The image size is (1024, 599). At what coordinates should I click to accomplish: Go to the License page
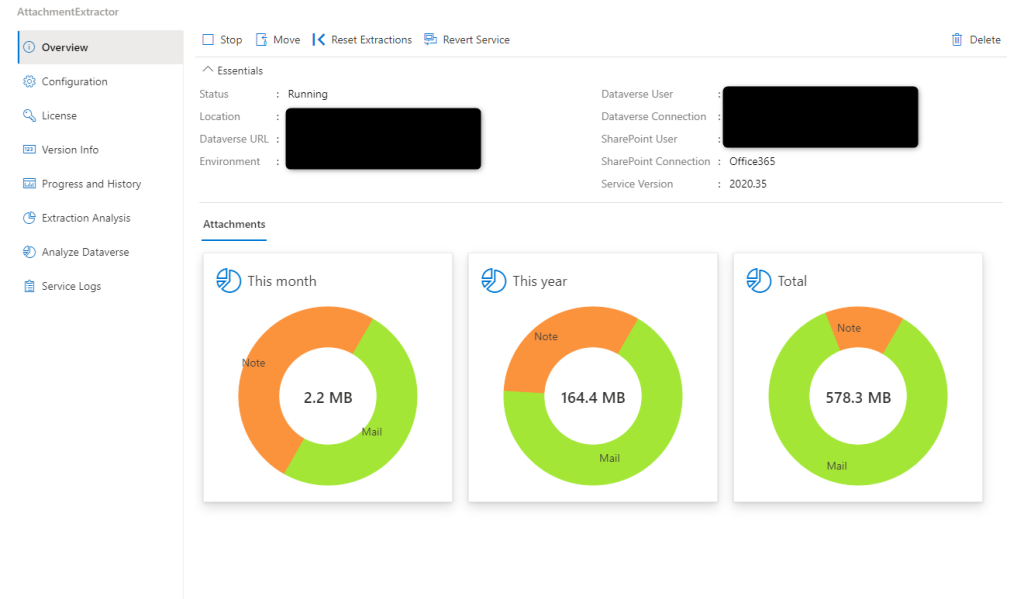(101, 116)
